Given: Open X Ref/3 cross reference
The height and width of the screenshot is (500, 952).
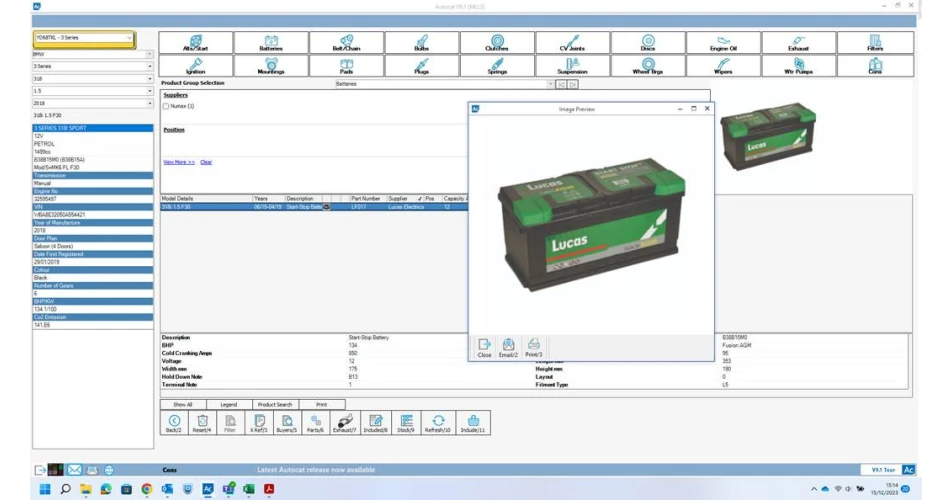Looking at the screenshot, I should [x=259, y=423].
